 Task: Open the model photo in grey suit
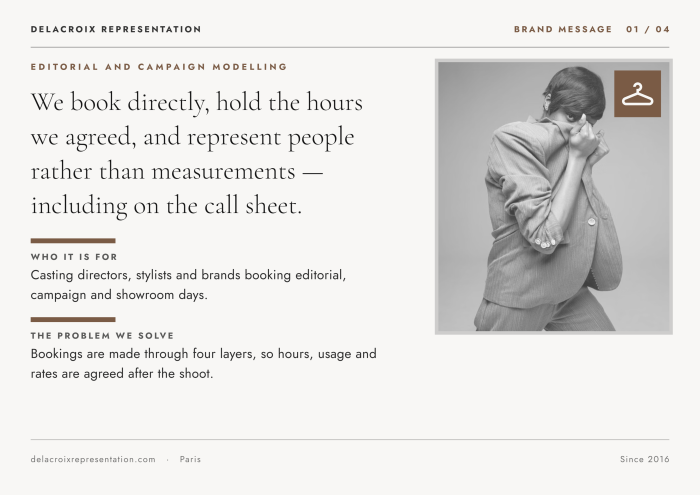[x=554, y=196]
